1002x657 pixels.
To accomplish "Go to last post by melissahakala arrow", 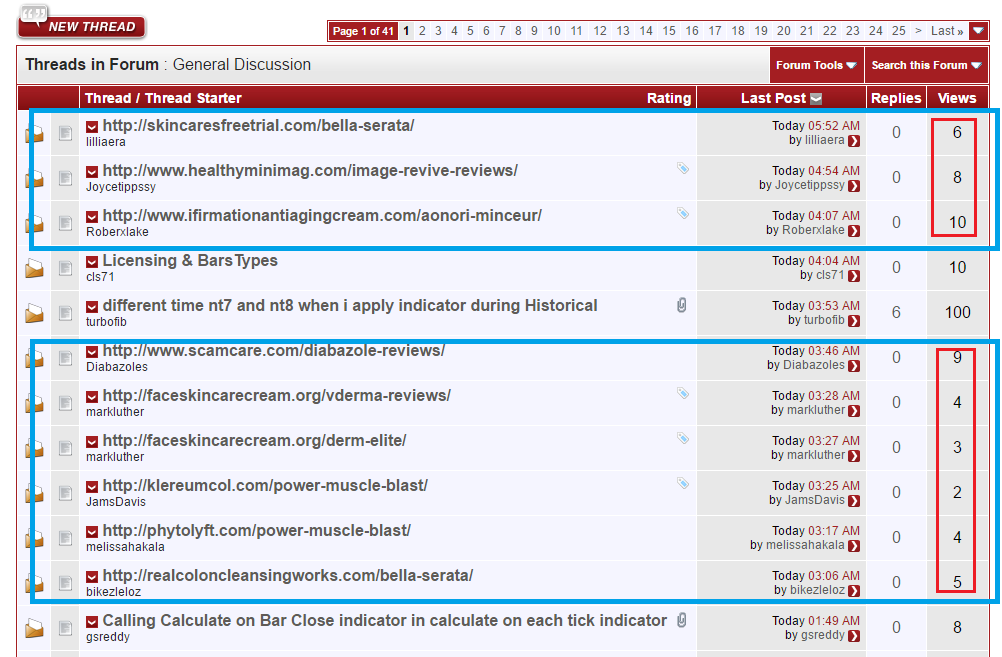I will (x=854, y=546).
